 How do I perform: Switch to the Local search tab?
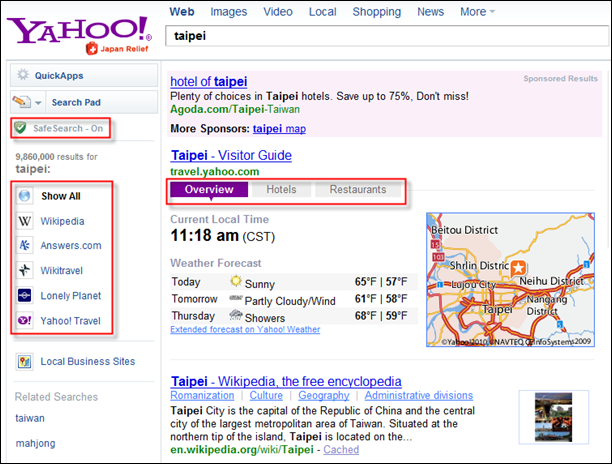tap(323, 12)
